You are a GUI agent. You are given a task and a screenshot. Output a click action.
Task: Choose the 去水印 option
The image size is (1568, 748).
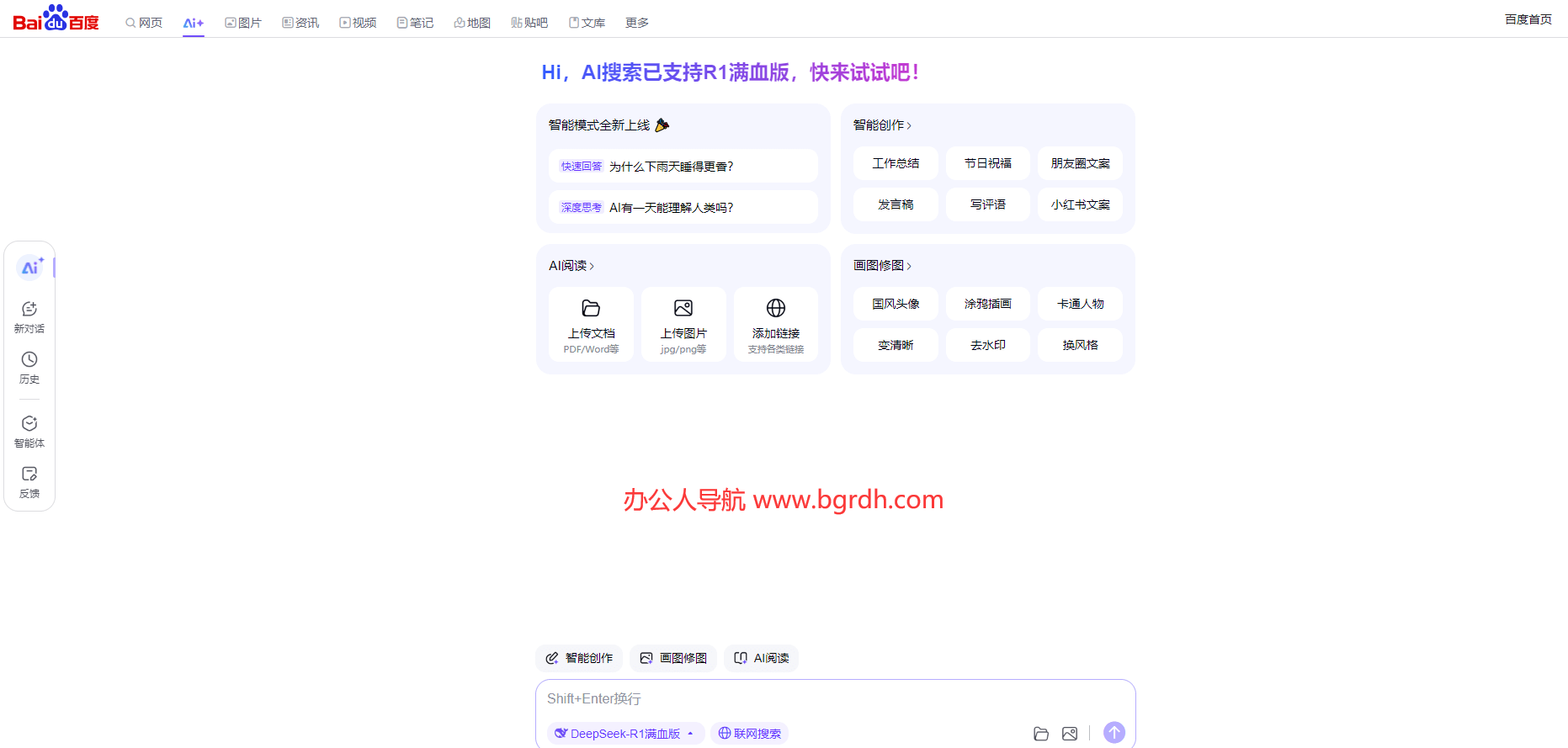point(988,345)
